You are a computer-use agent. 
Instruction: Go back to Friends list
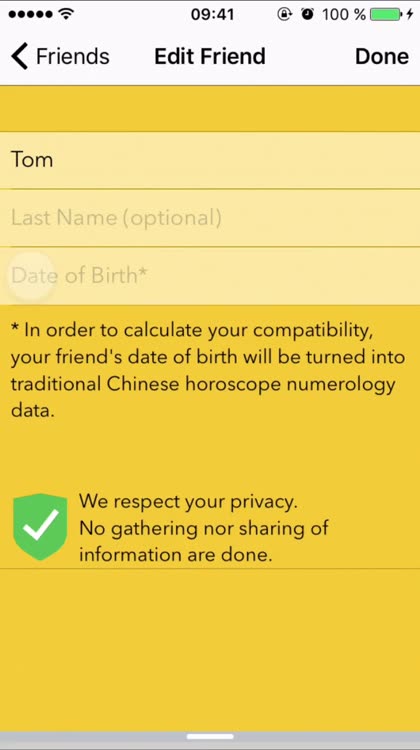(60, 56)
